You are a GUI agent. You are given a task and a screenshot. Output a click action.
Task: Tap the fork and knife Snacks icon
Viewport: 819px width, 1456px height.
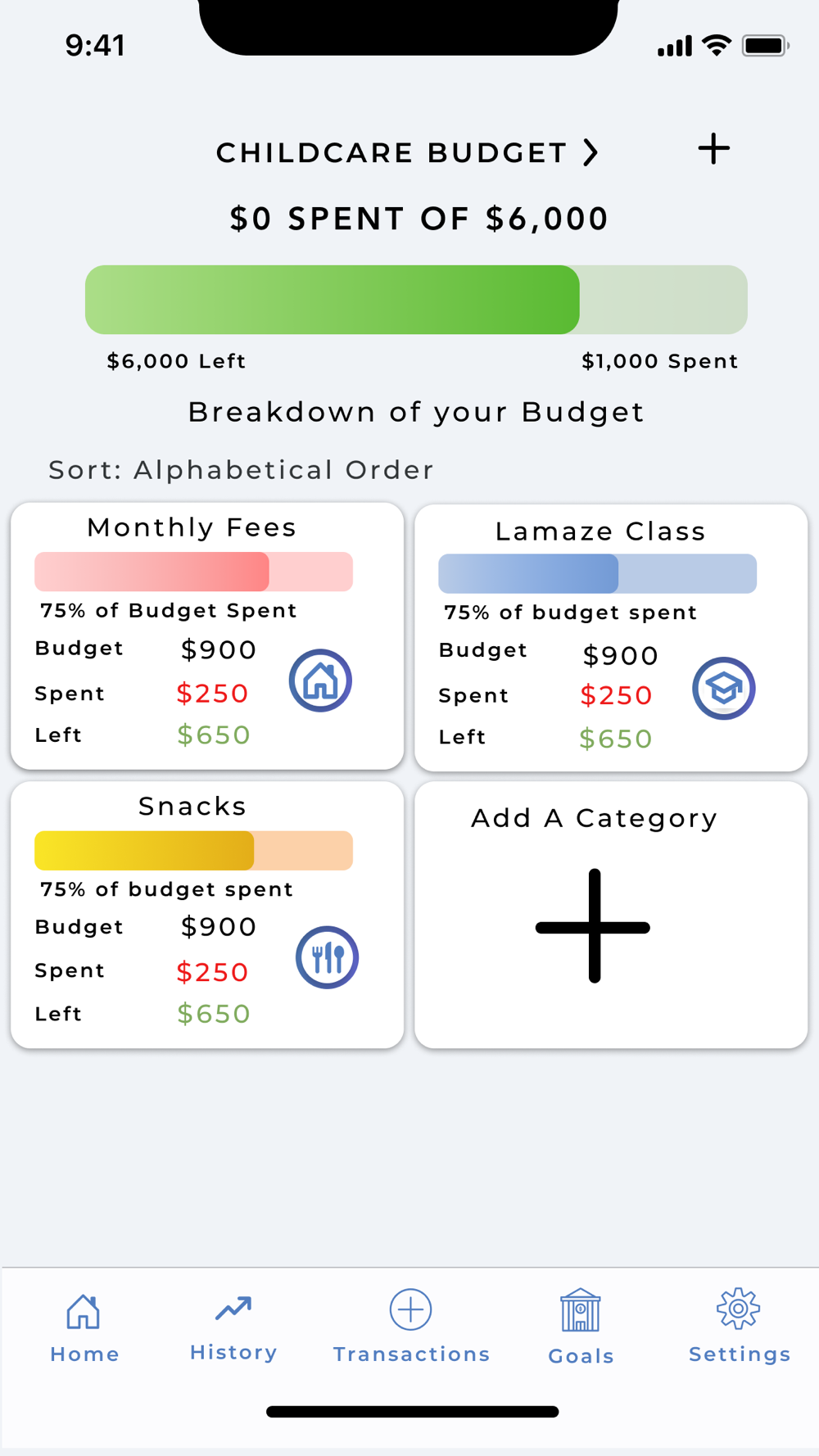(x=327, y=957)
